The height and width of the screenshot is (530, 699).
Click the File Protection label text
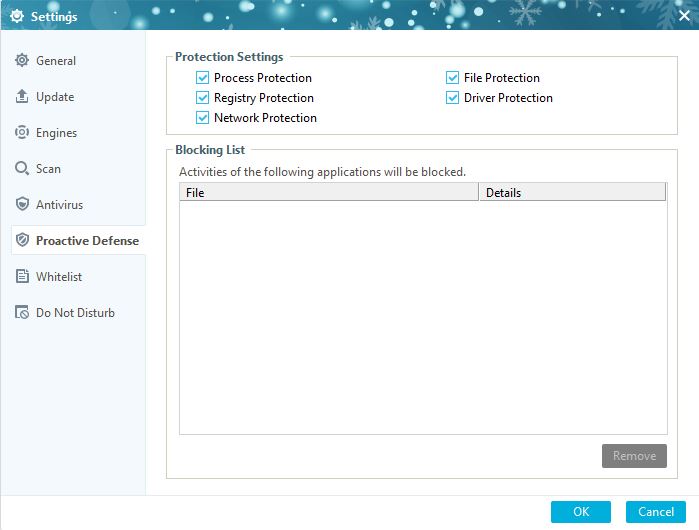coord(502,78)
